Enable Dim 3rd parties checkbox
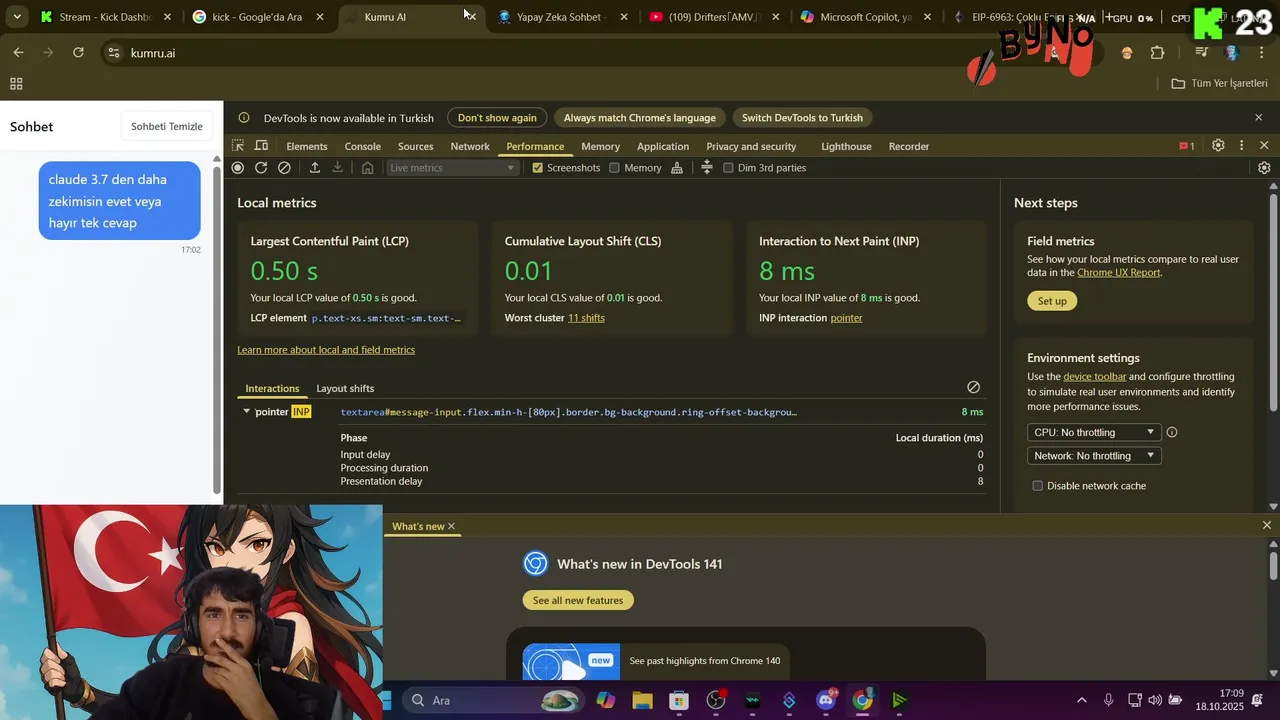Image resolution: width=1280 pixels, height=720 pixels. tap(728, 168)
